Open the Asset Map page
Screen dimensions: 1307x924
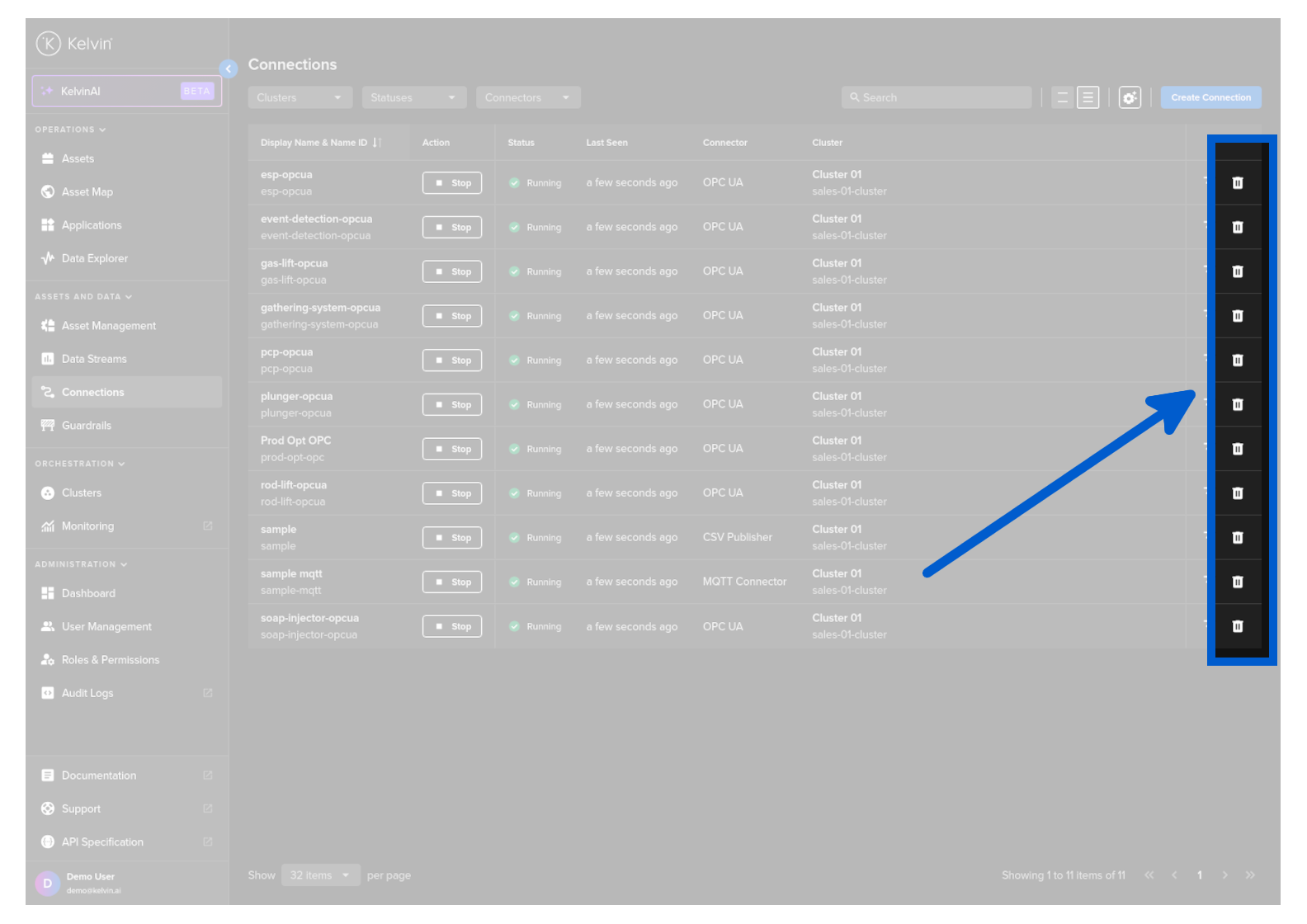87,192
